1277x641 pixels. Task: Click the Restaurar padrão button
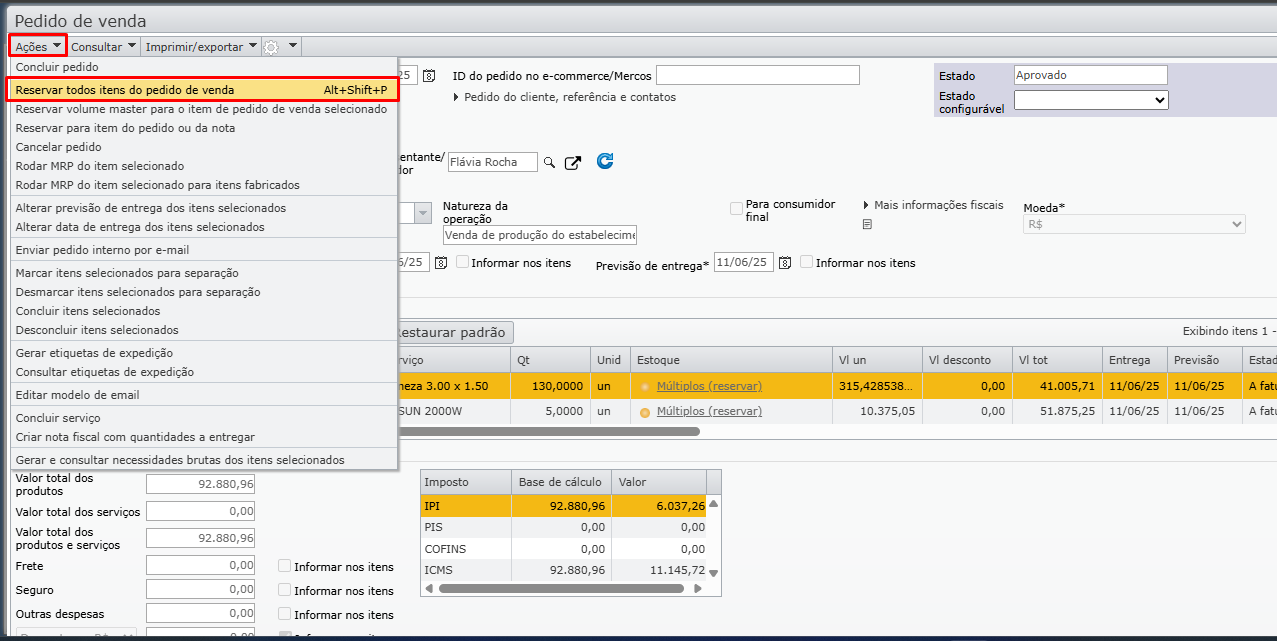point(453,332)
